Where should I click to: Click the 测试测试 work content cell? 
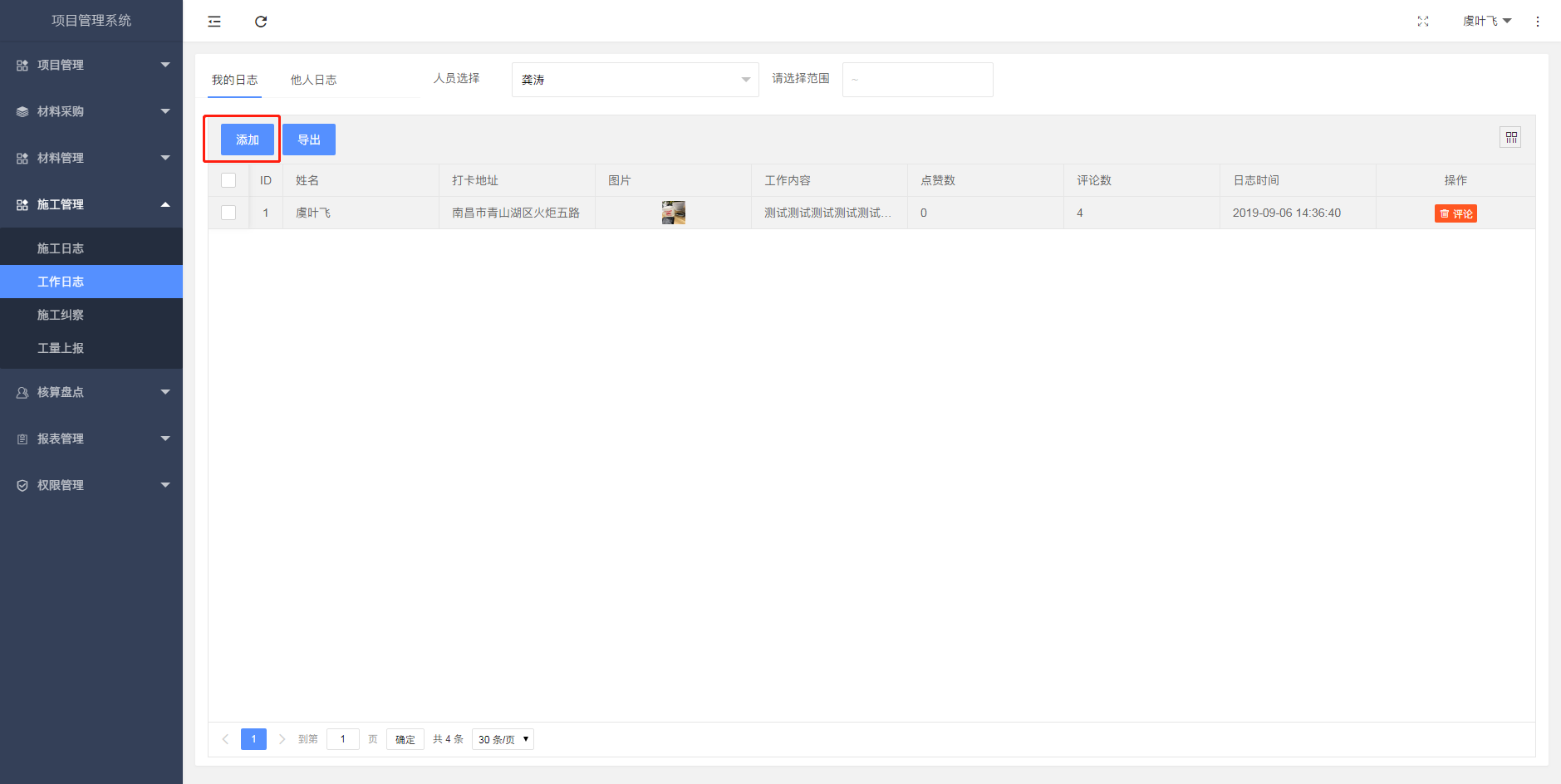(x=827, y=213)
